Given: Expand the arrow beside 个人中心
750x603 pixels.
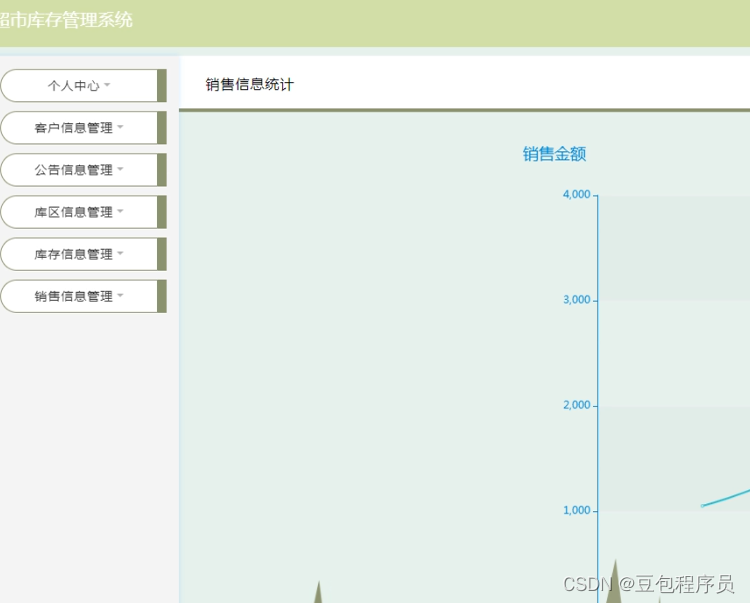Looking at the screenshot, I should pyautogui.click(x=107, y=85).
